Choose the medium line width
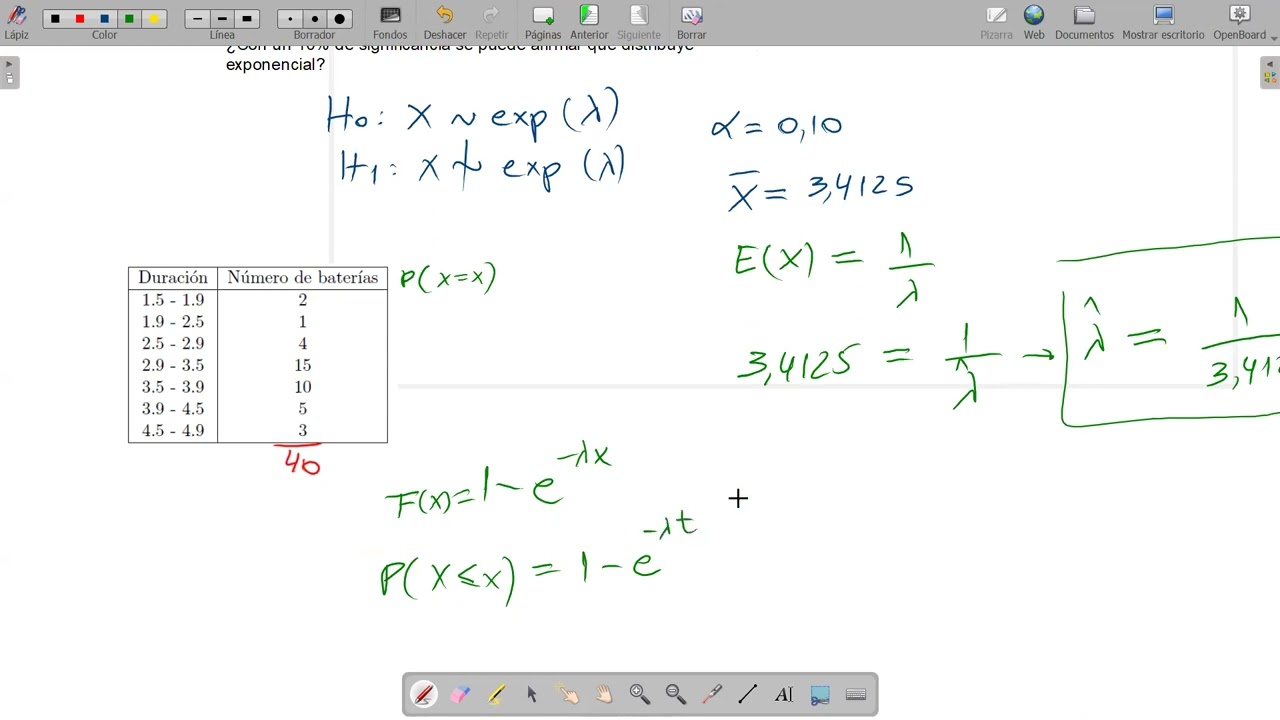 (222, 19)
